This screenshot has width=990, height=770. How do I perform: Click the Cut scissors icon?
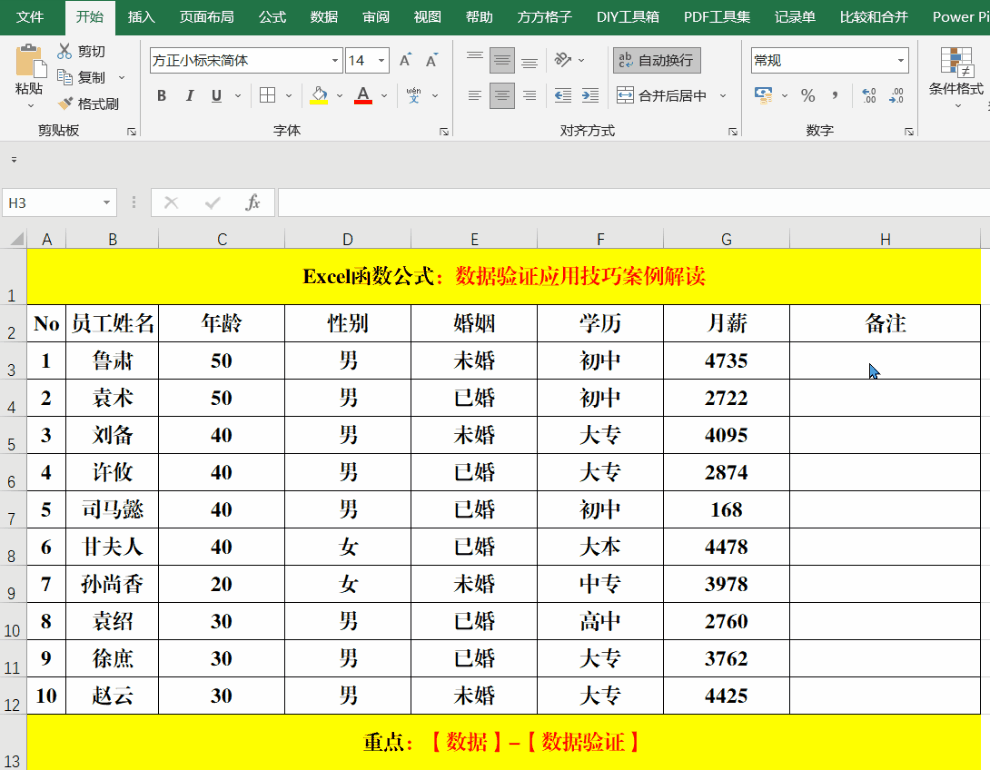pos(64,51)
